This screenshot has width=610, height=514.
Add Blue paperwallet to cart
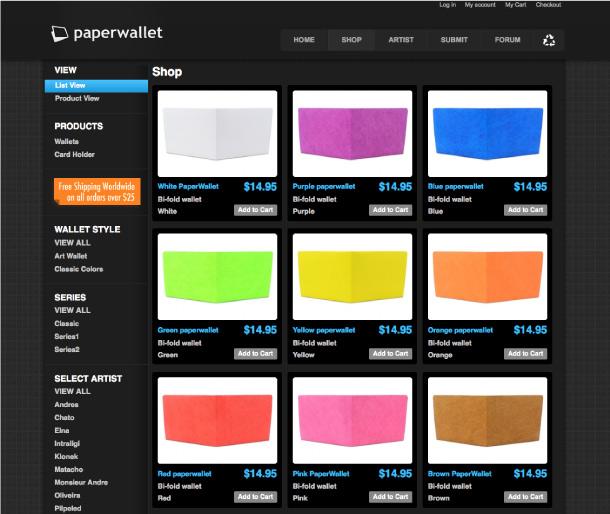[x=526, y=210]
